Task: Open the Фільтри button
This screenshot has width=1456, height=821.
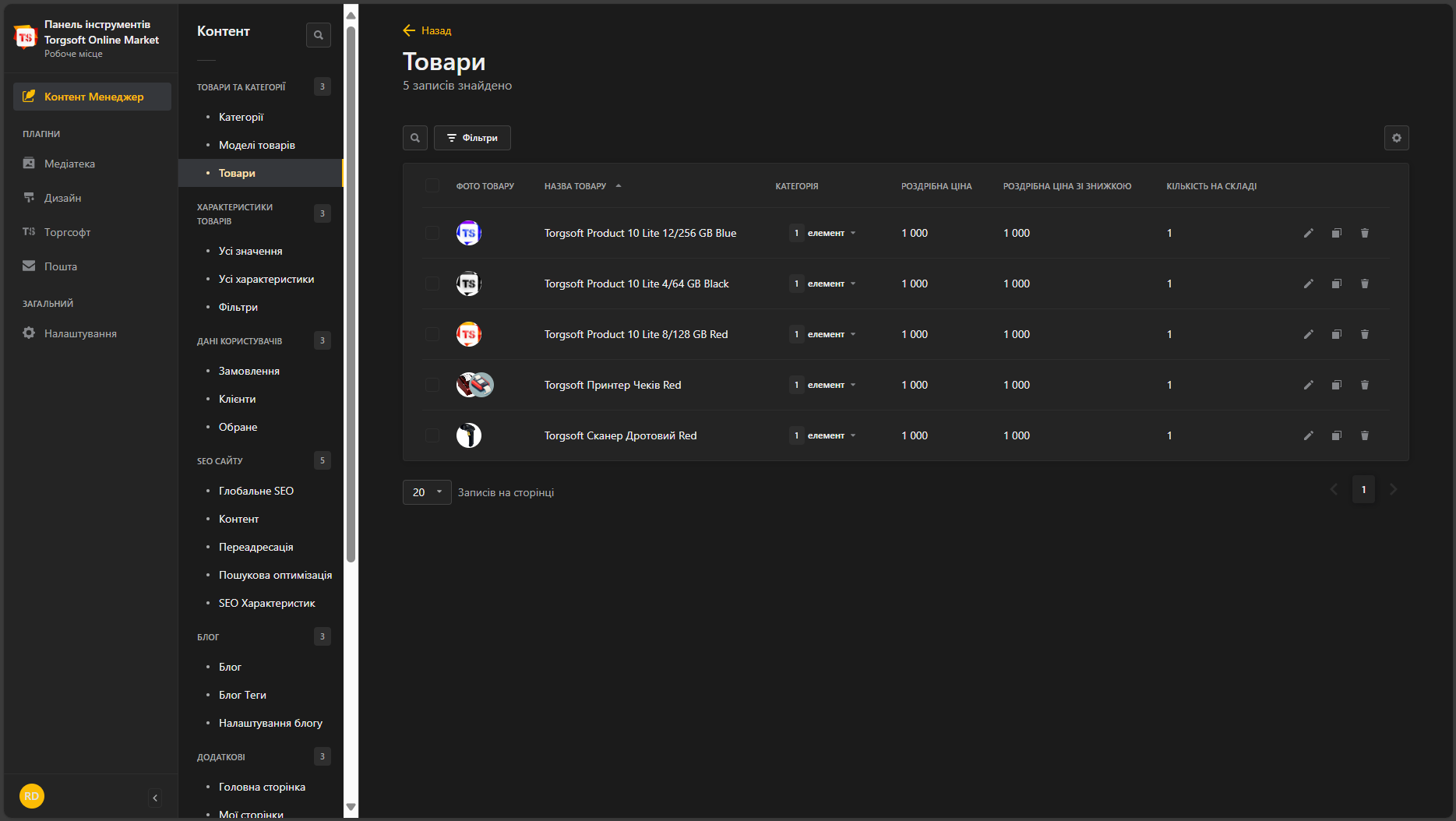Action: pyautogui.click(x=472, y=138)
